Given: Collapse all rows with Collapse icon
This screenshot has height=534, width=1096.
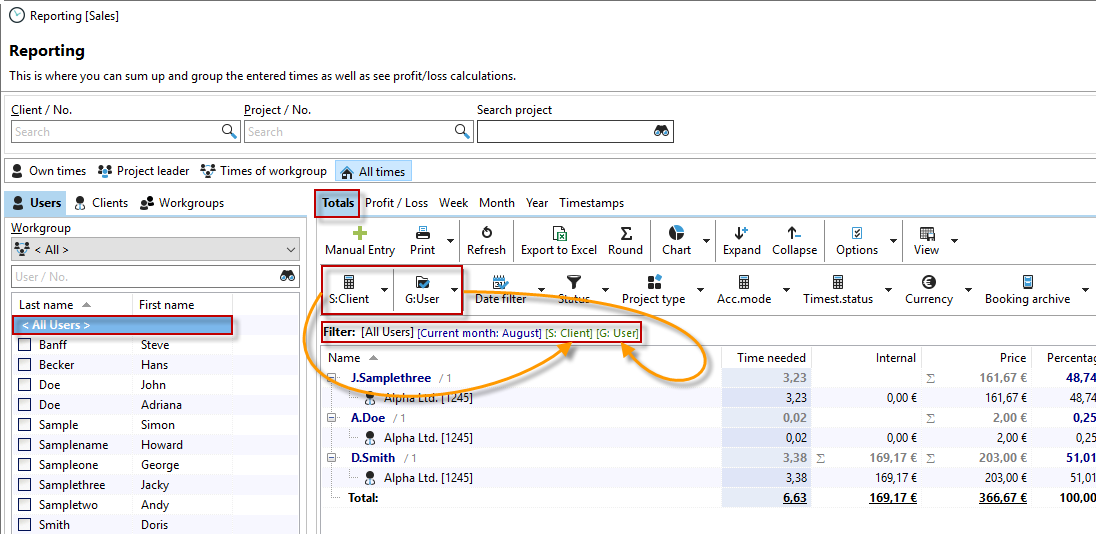Looking at the screenshot, I should pyautogui.click(x=794, y=233).
